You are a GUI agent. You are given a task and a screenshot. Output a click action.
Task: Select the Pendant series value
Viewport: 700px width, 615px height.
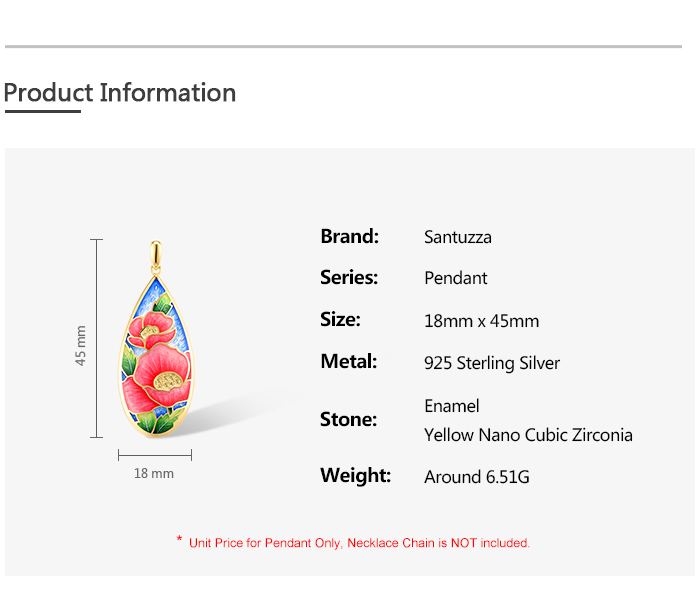click(x=456, y=278)
